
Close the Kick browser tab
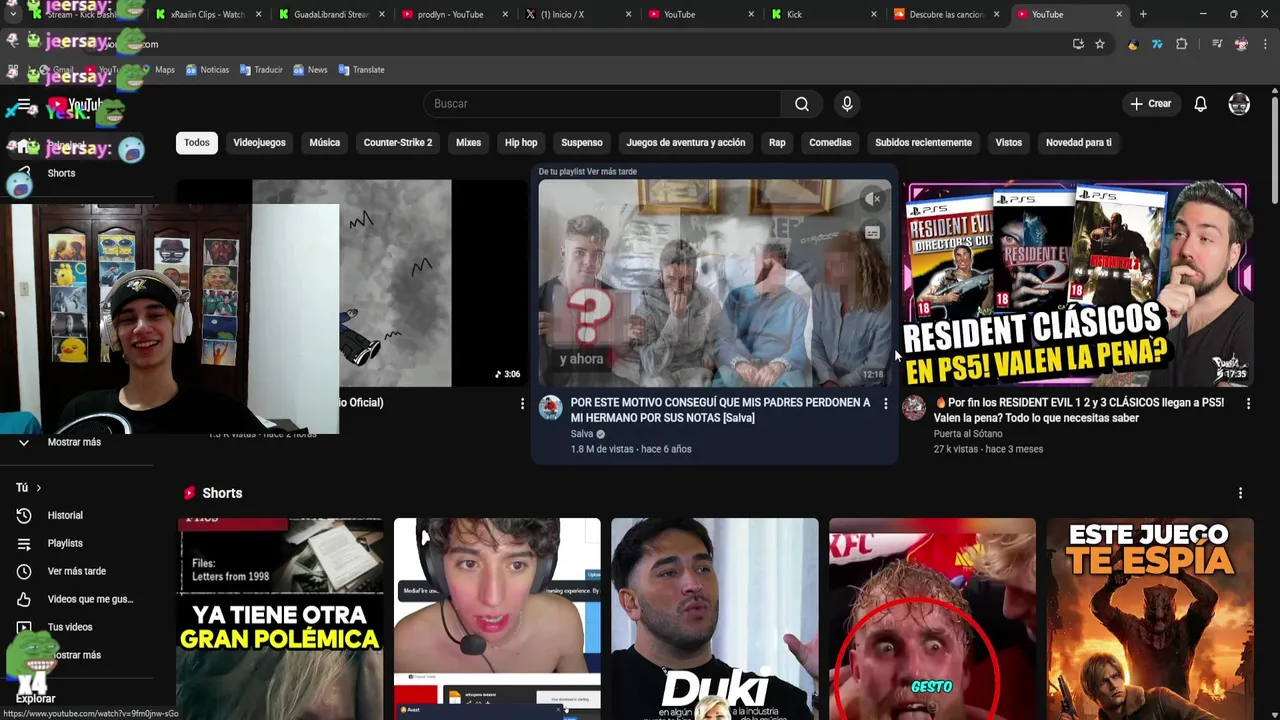874,14
